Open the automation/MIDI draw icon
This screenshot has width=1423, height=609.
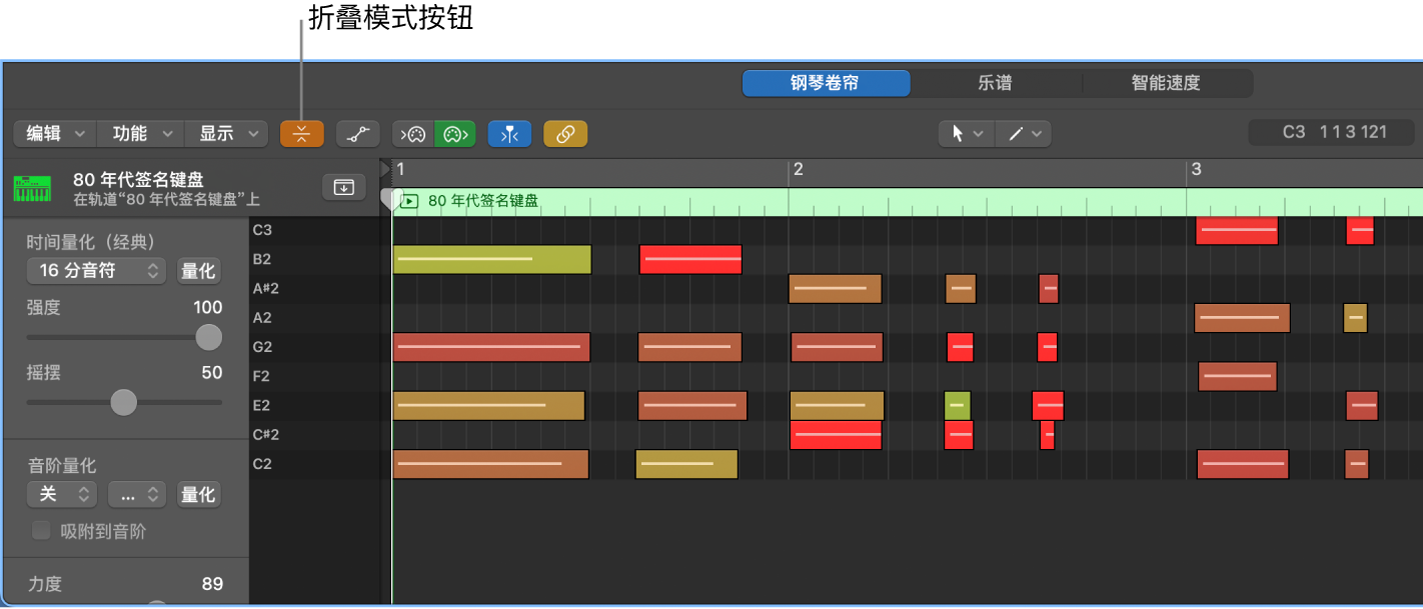point(357,133)
